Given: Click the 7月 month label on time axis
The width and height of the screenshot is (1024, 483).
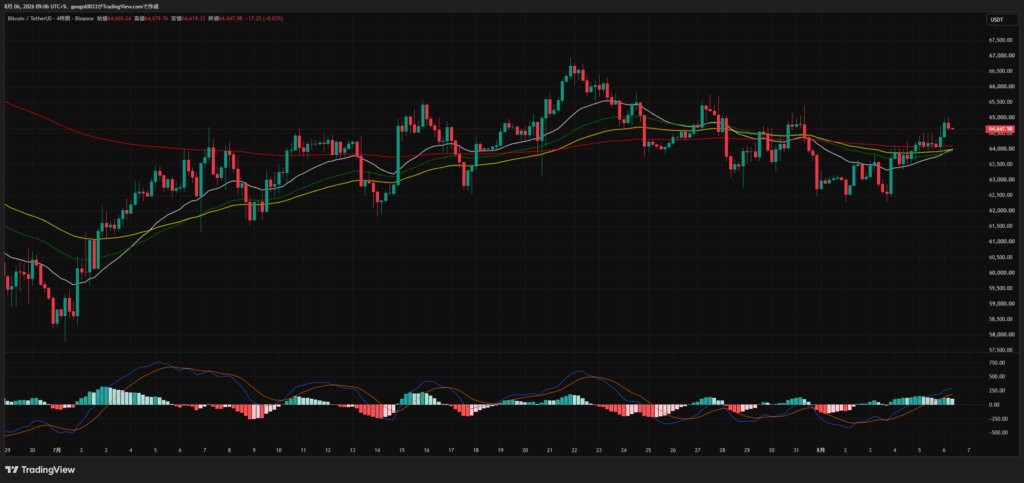Looking at the screenshot, I should pyautogui.click(x=56, y=450).
